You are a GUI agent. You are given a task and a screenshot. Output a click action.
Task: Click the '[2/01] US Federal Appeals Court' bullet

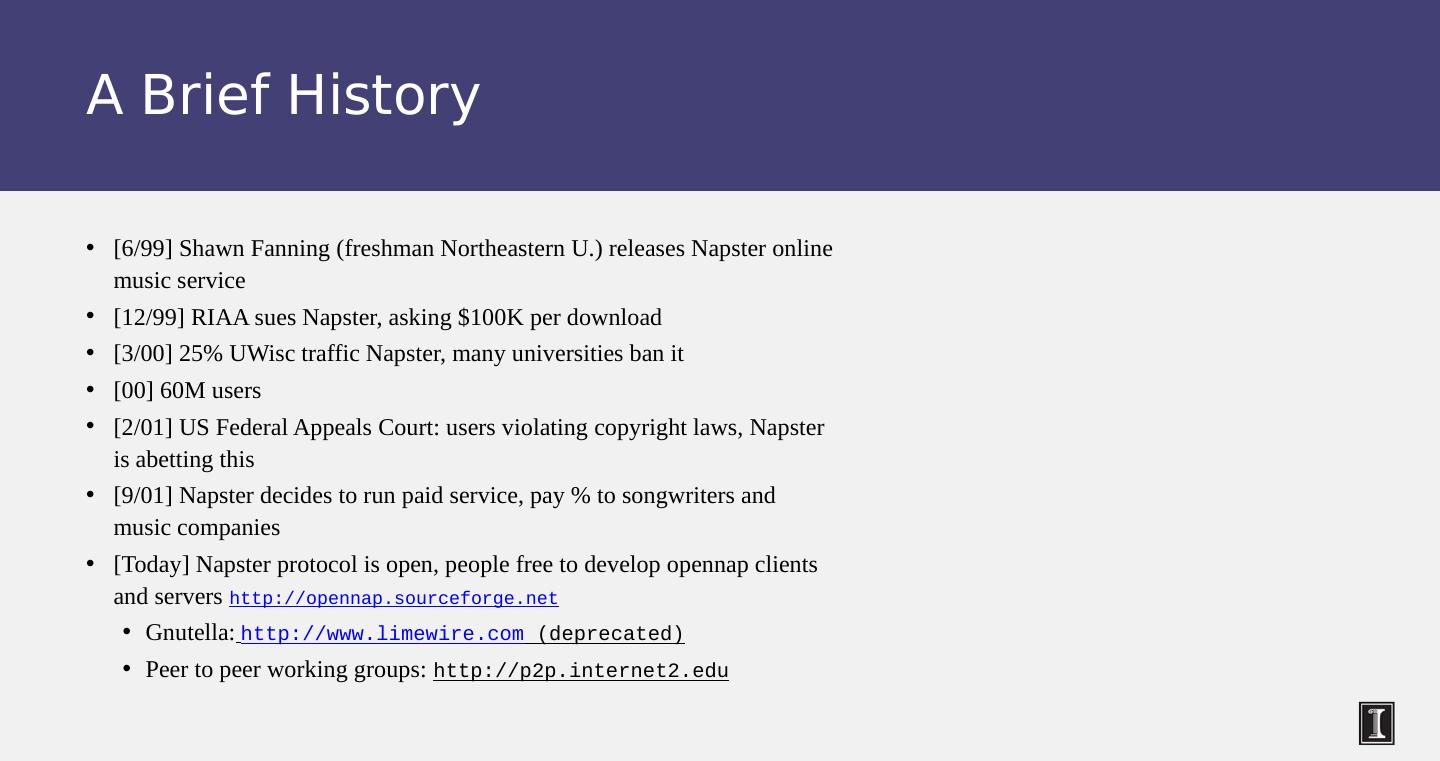coord(469,443)
